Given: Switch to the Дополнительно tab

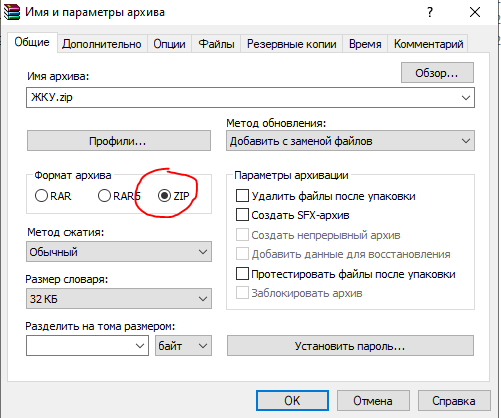Looking at the screenshot, I should pos(102,44).
